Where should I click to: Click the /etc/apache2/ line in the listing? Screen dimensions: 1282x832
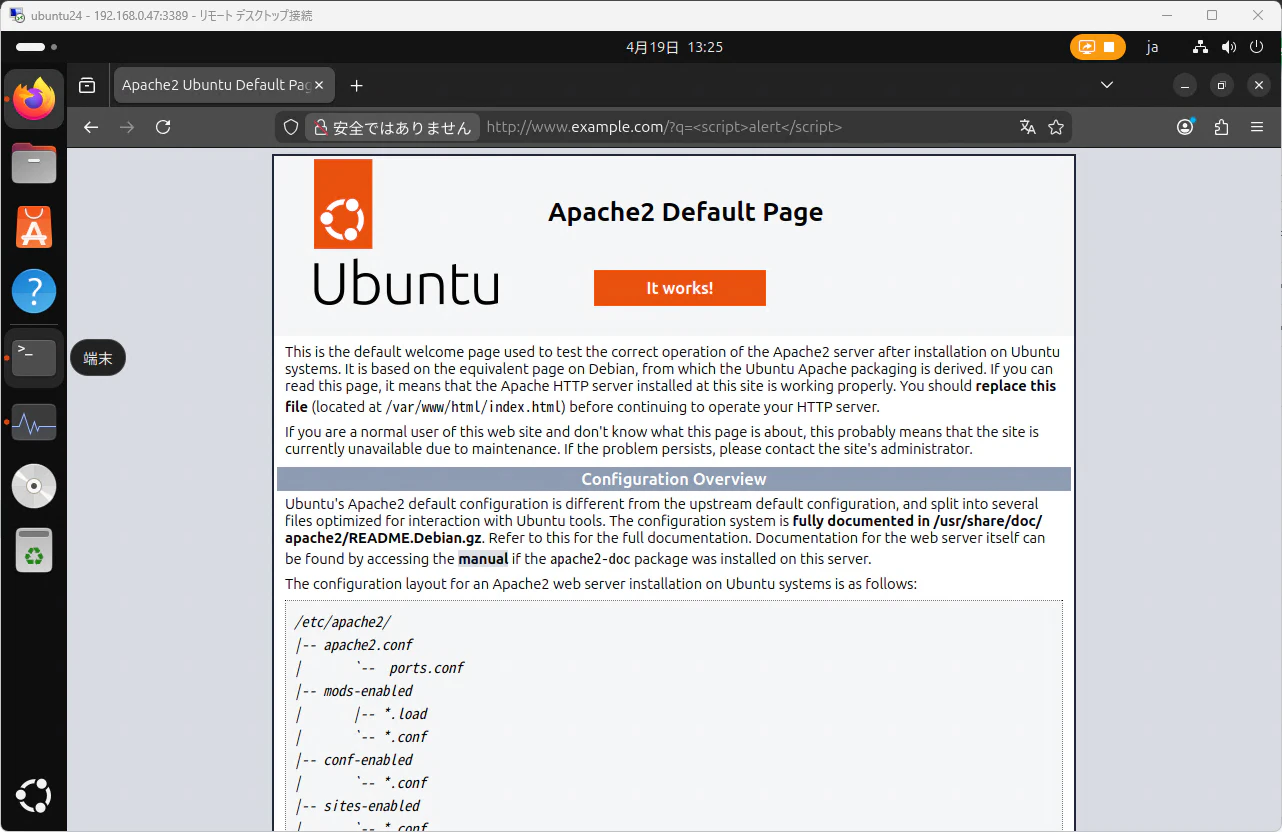click(343, 622)
